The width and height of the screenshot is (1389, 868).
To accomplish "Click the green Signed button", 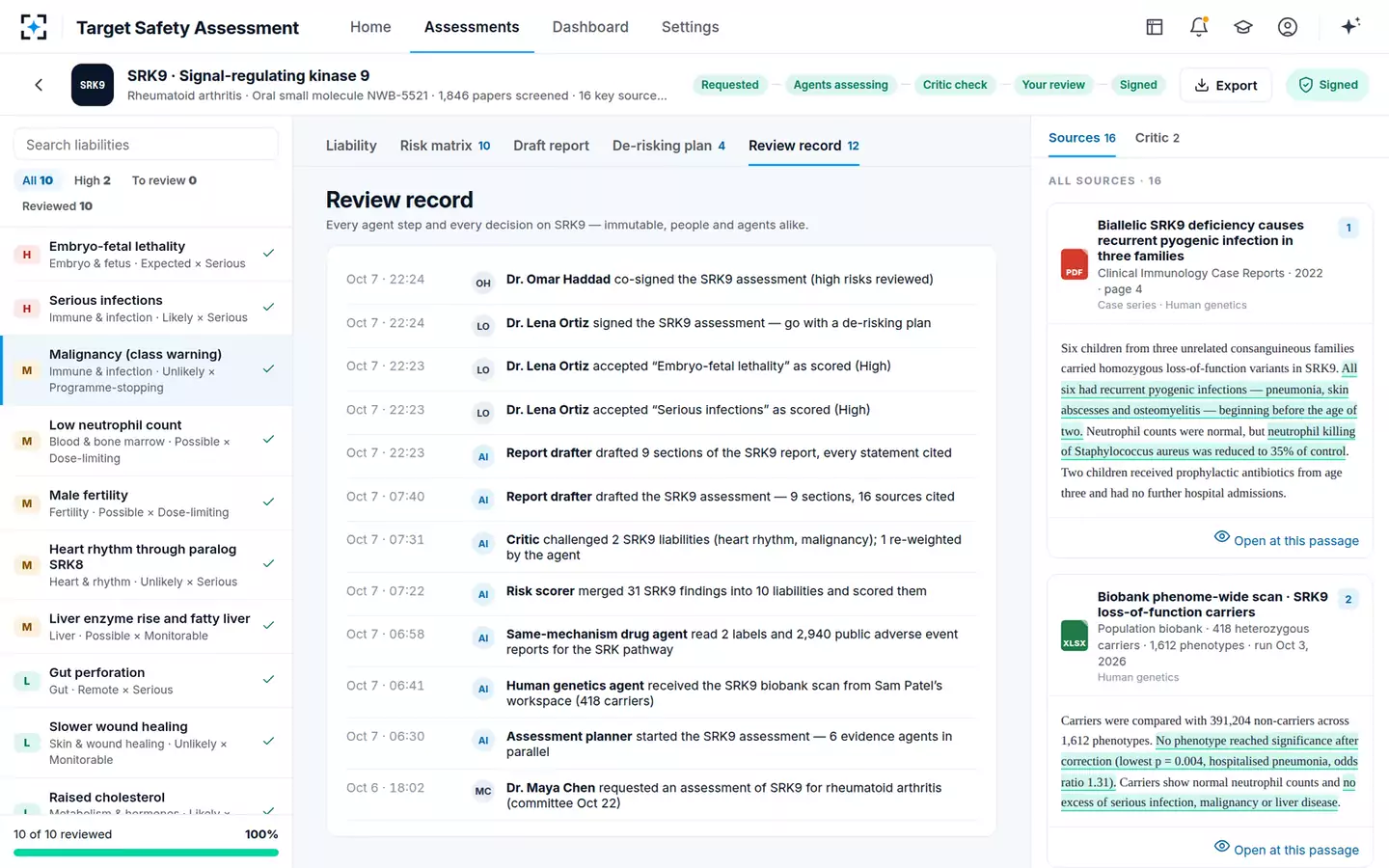I will 1328,85.
